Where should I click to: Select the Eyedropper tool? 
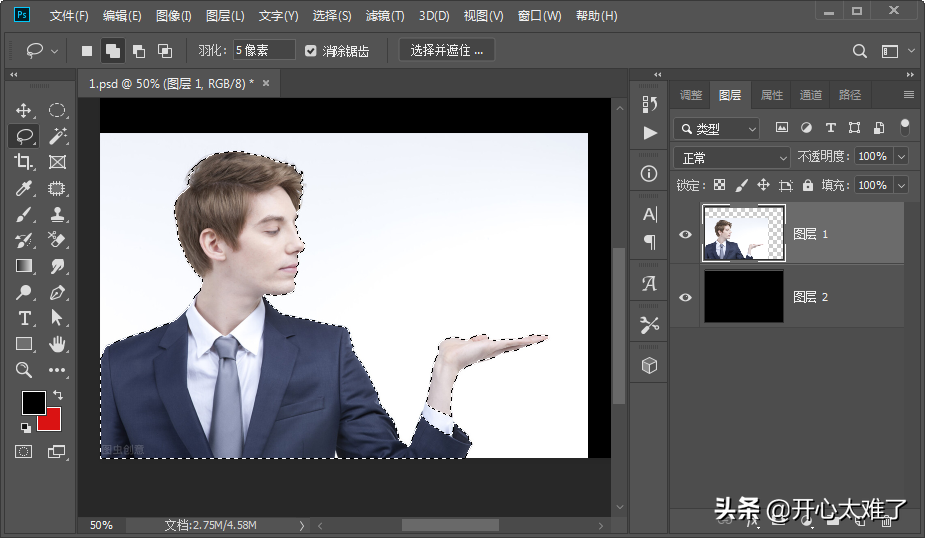[x=24, y=188]
